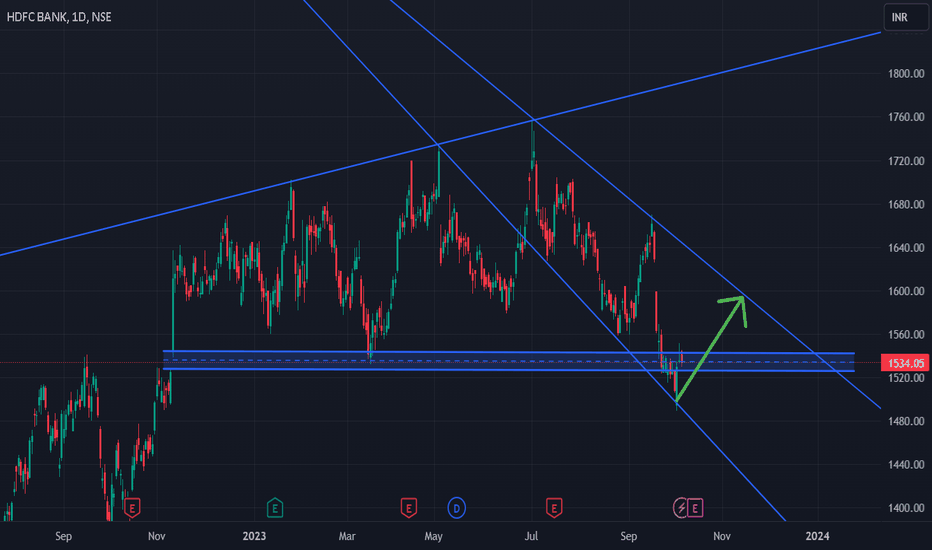Screen dimensions: 932x550
Task: Click the 1640.00 price axis label
Action: tap(906, 248)
